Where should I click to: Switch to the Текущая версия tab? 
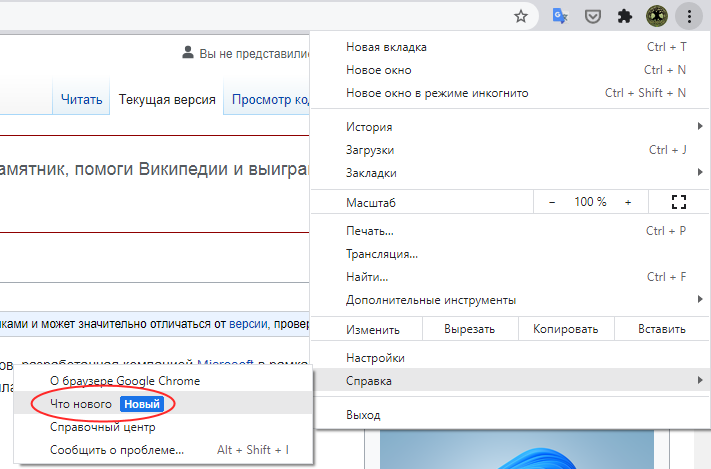(x=167, y=99)
